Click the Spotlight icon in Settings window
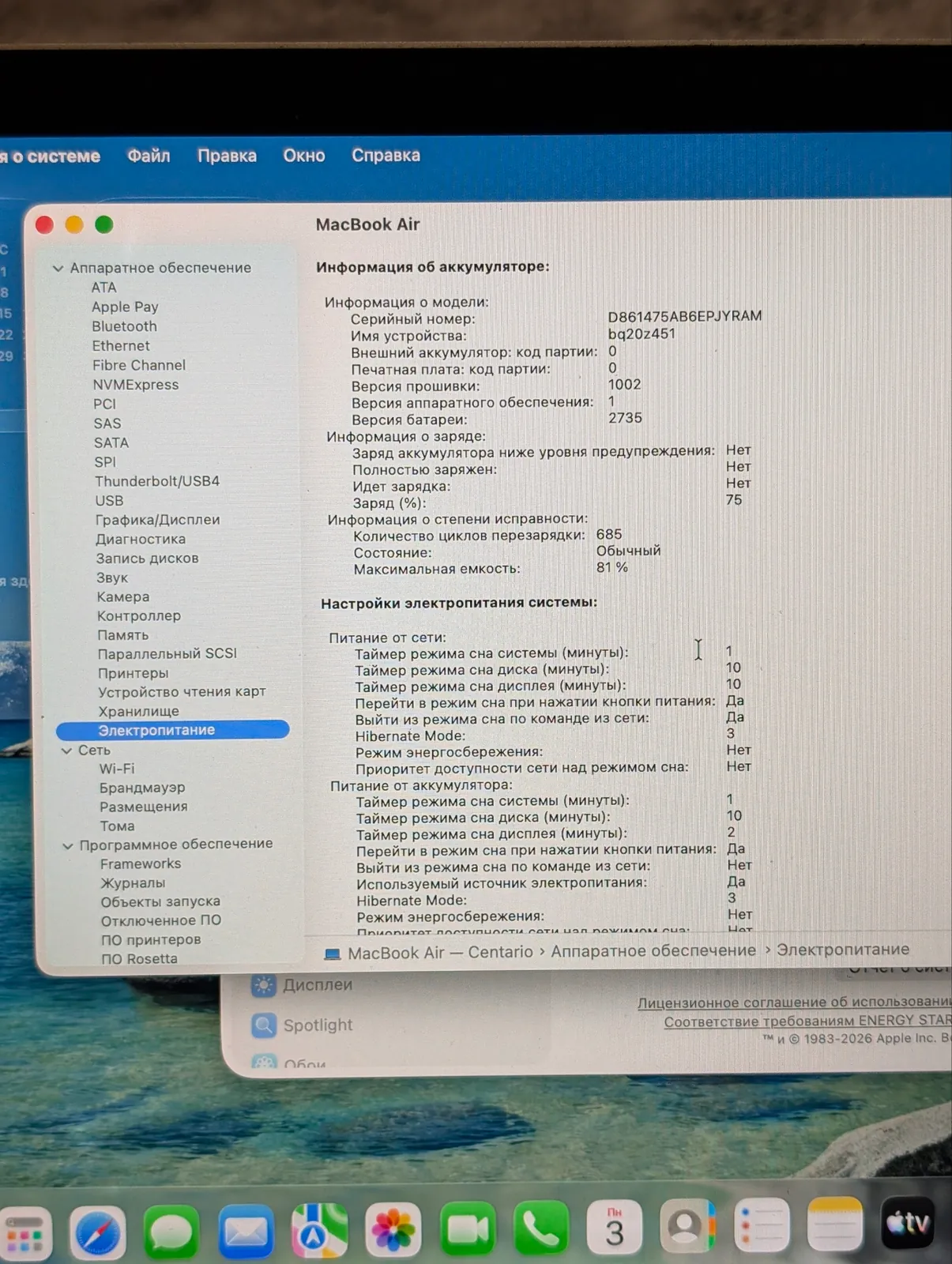 point(264,1025)
